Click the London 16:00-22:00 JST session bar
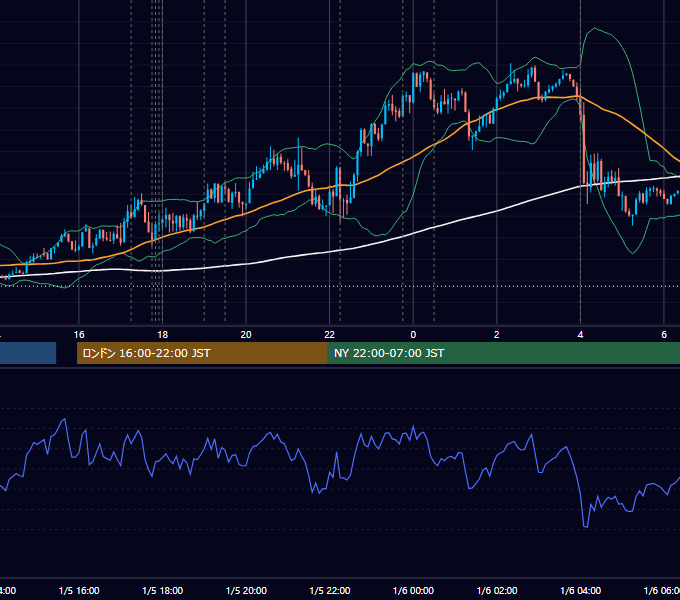 (x=202, y=353)
